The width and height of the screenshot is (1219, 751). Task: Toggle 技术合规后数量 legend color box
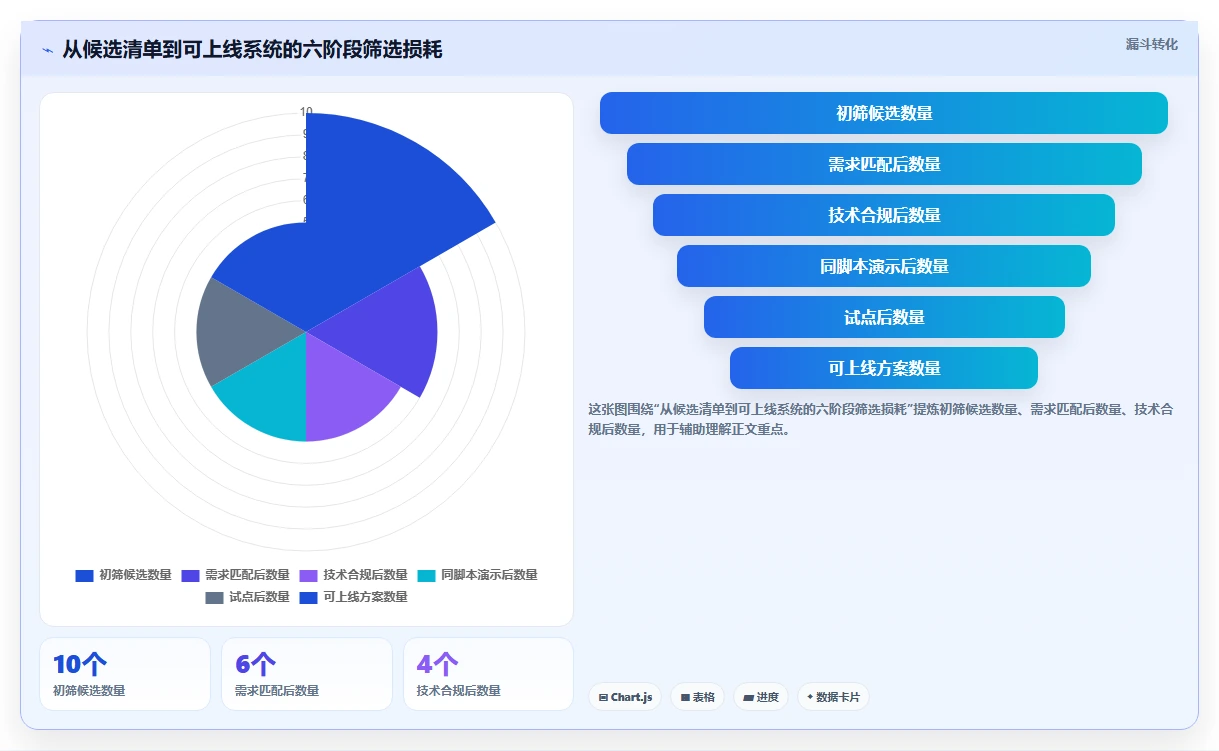(308, 575)
